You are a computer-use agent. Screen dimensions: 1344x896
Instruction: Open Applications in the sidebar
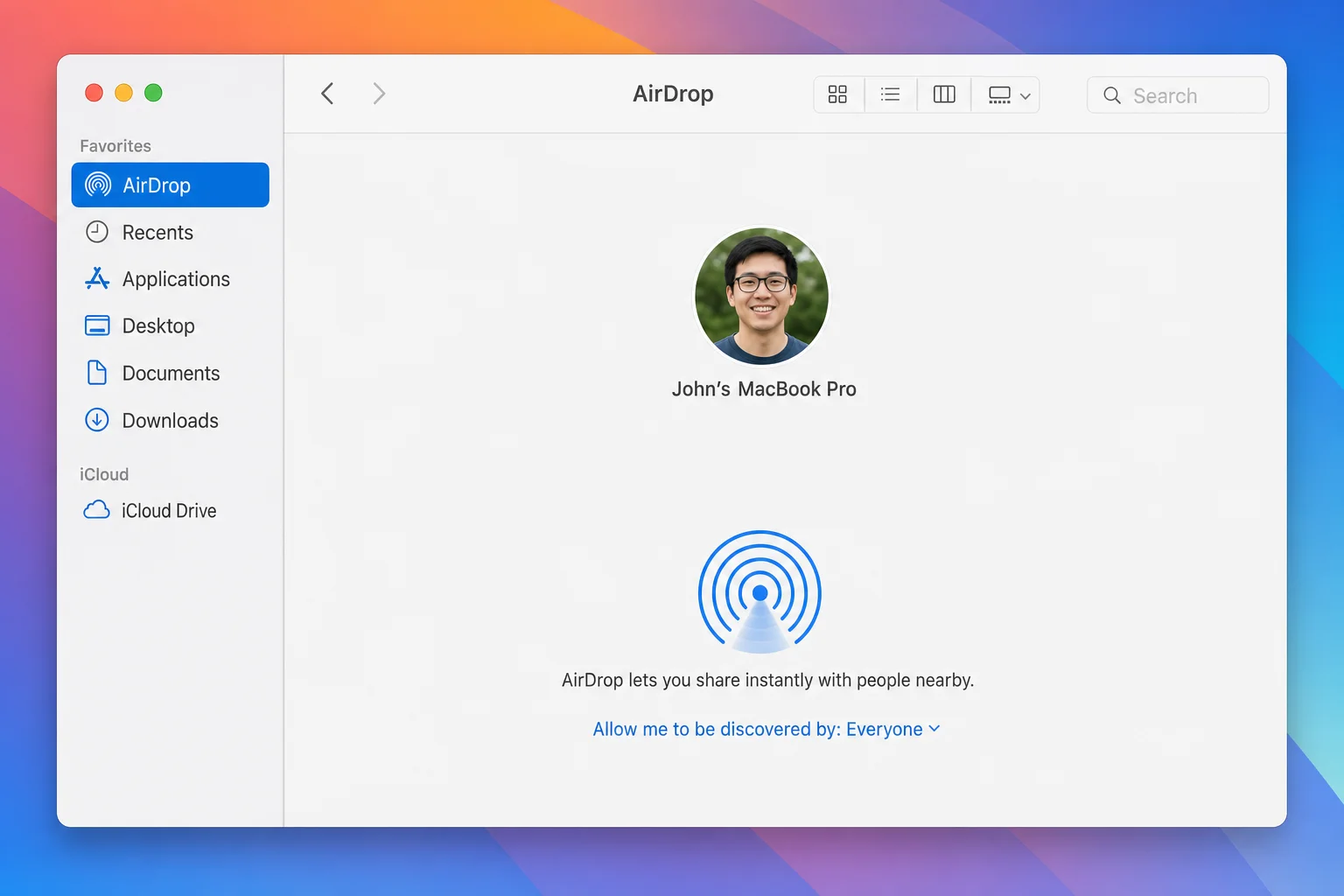pos(171,279)
